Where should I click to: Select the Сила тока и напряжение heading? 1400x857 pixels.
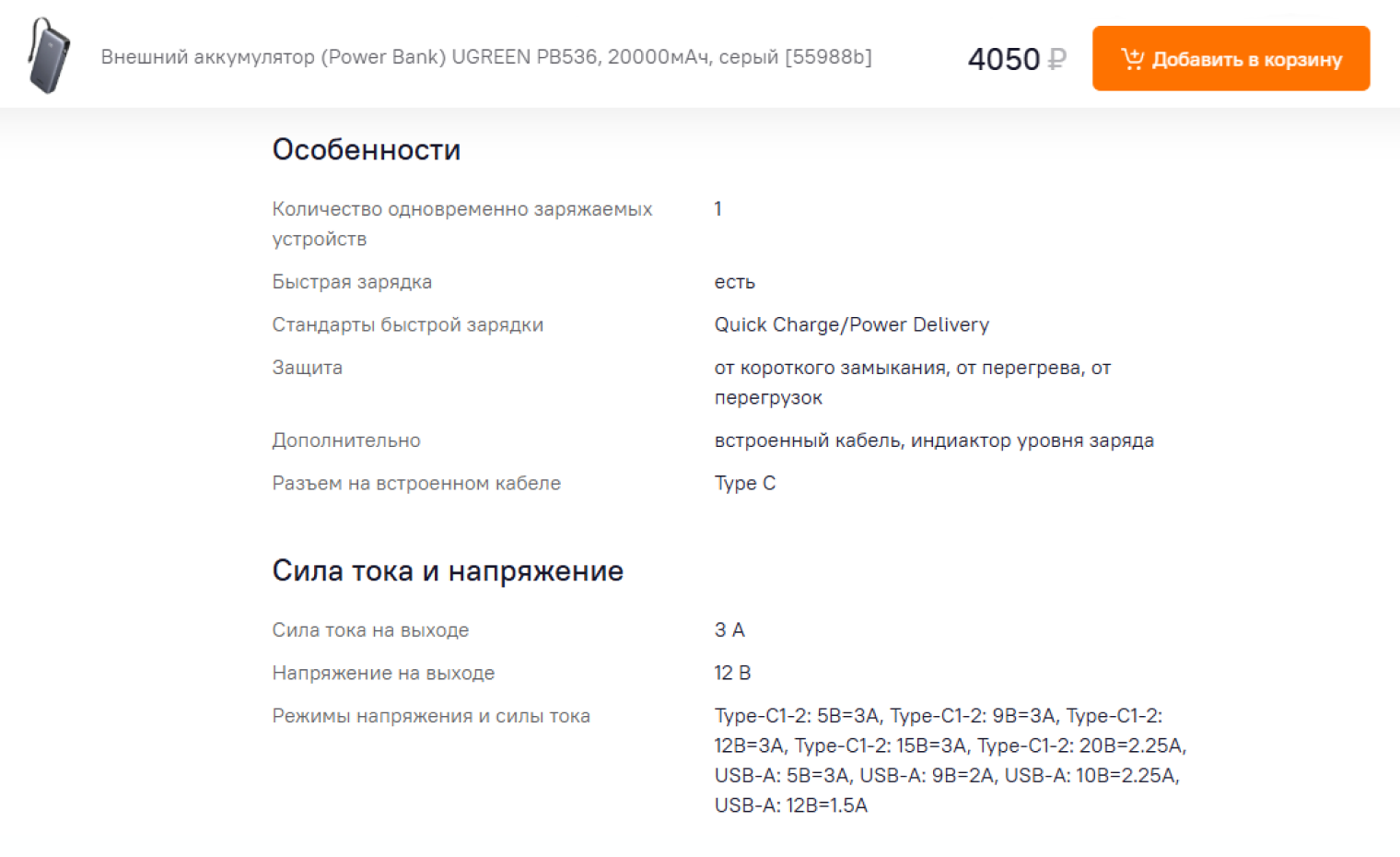pyautogui.click(x=448, y=571)
